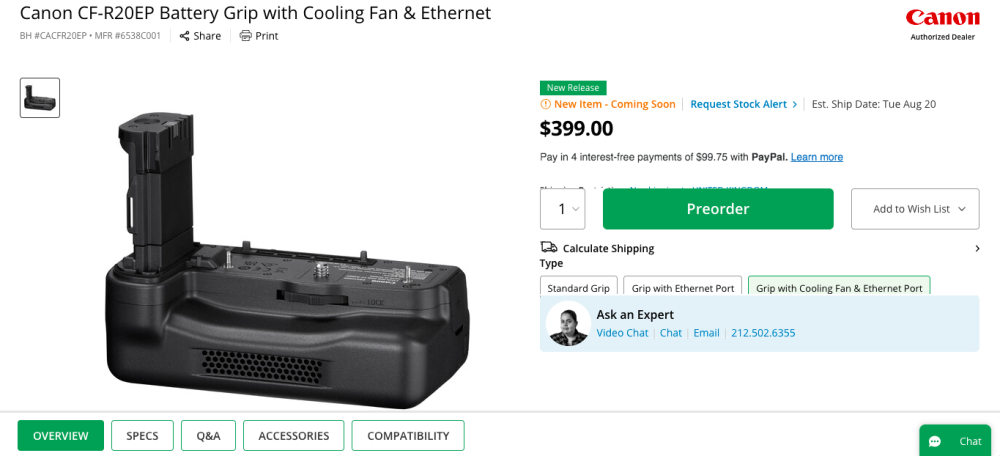Click the Coming Soon info icon
Screen dimensions: 1000x456
tap(545, 104)
